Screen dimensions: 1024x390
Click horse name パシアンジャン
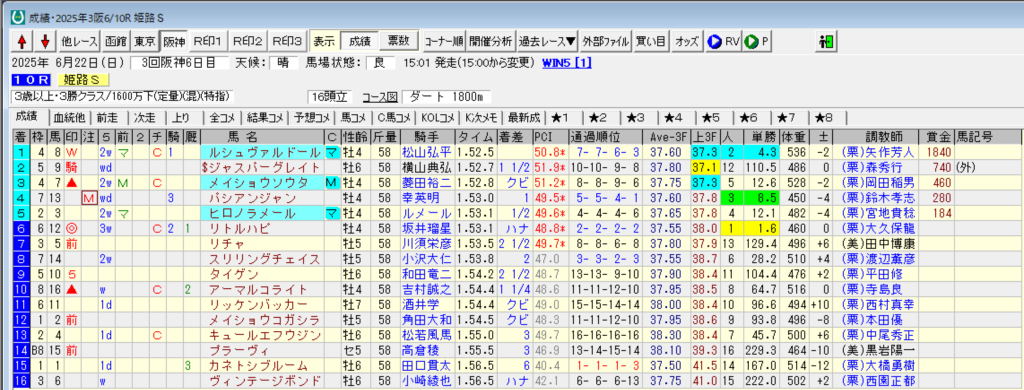[253, 198]
